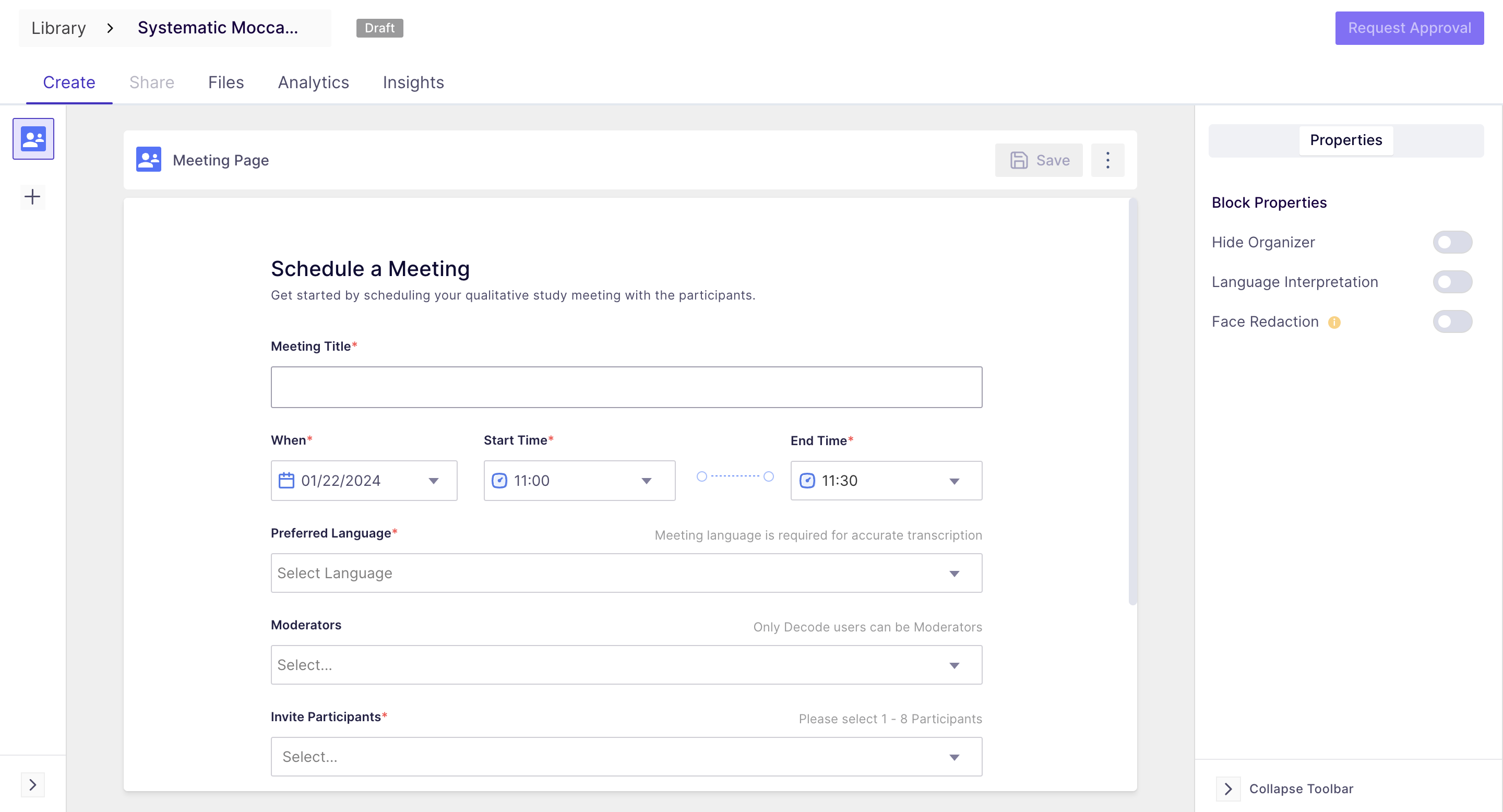Open the three-dot more options menu

click(x=1107, y=160)
